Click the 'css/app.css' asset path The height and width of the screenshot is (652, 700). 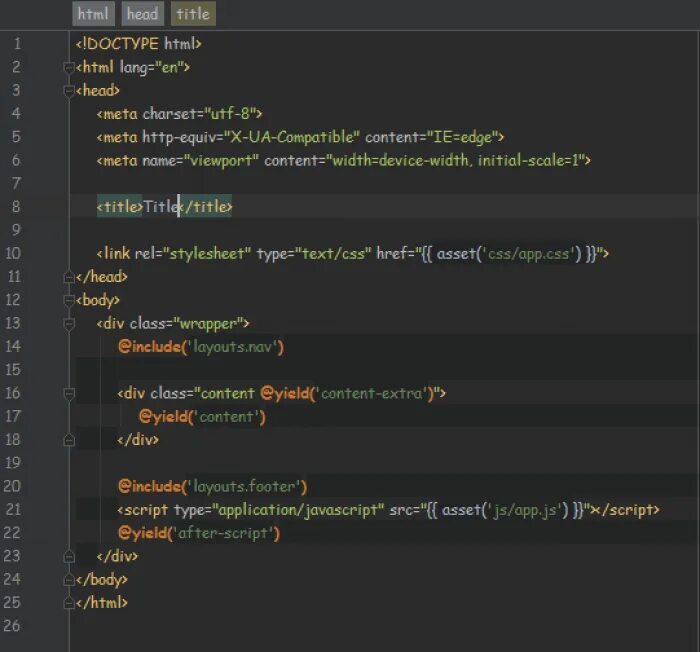pos(528,254)
